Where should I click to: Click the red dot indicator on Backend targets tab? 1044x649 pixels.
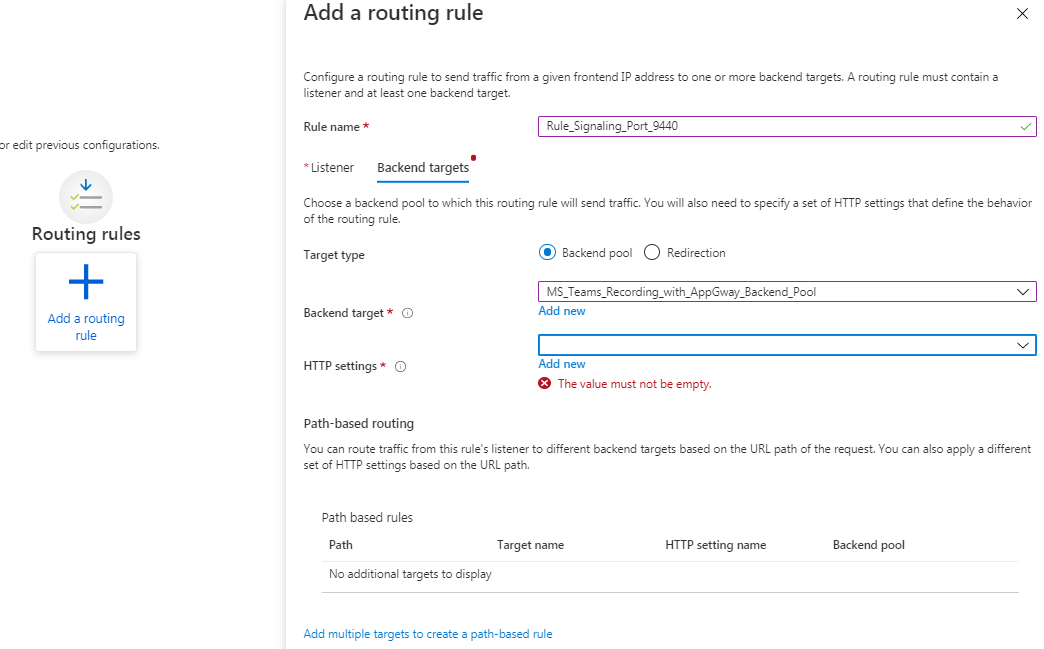click(x=473, y=157)
